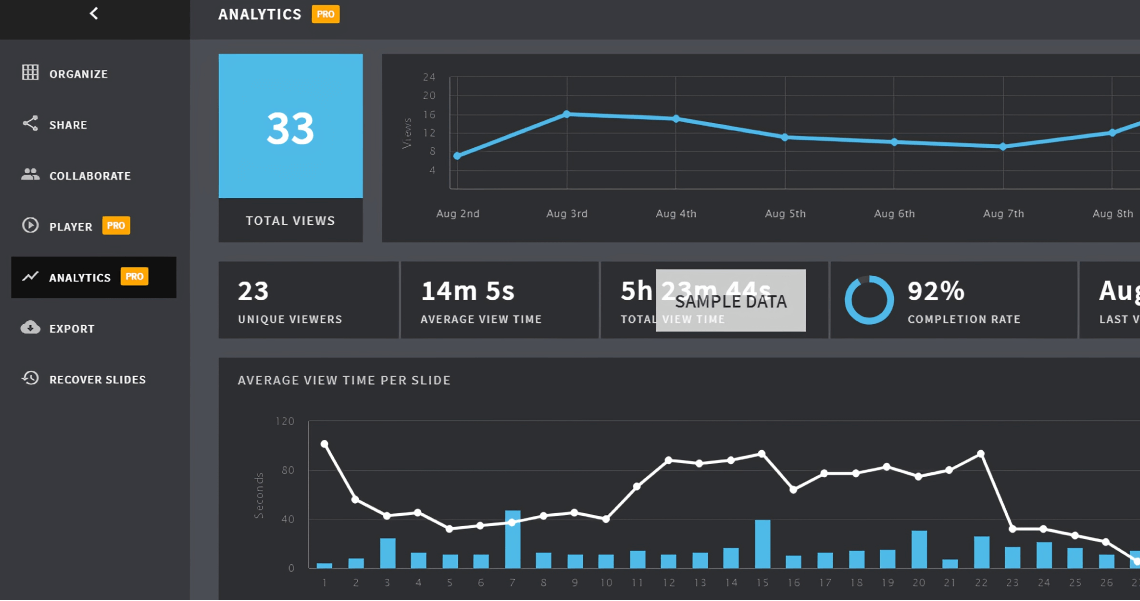Click the Aug 4th data point on views chart
Screen dimensions: 1140x601
tap(676, 118)
